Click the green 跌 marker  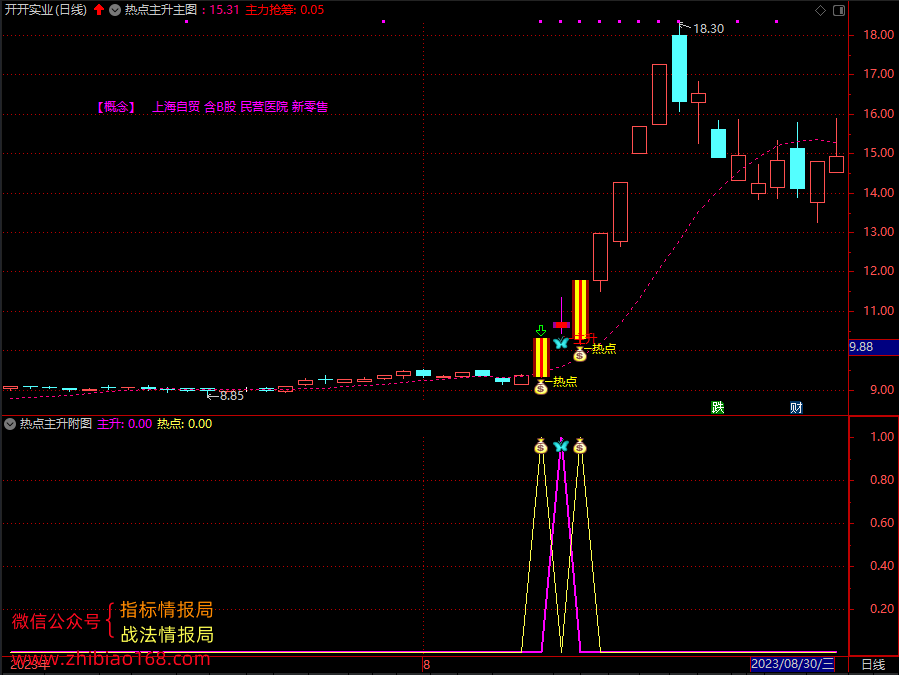pos(717,408)
